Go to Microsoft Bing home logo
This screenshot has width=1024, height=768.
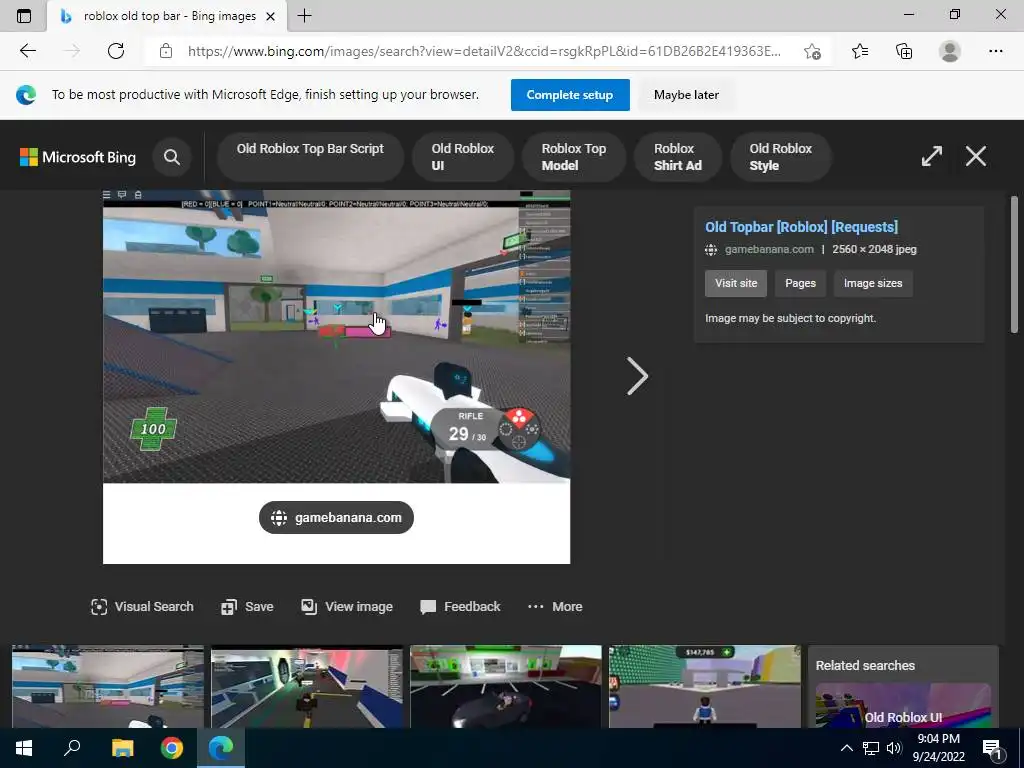coord(78,157)
